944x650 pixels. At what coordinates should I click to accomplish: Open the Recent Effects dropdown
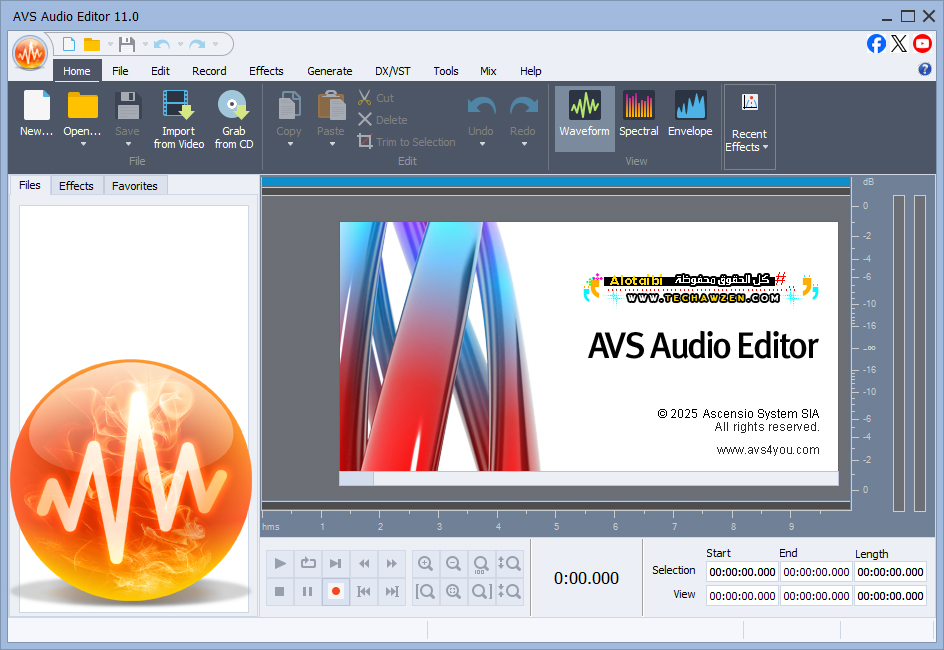(750, 126)
